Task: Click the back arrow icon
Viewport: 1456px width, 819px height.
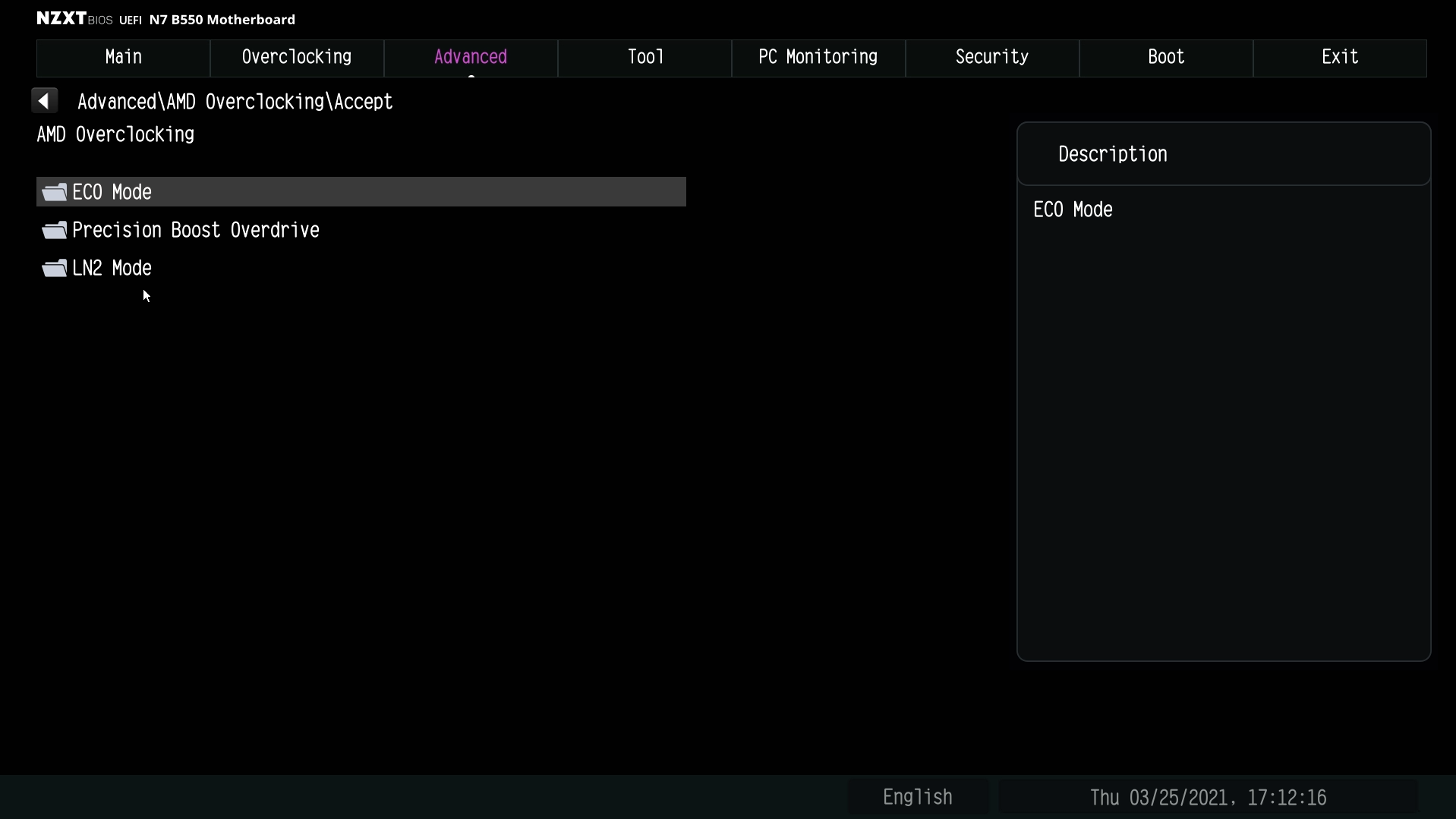Action: [45, 101]
